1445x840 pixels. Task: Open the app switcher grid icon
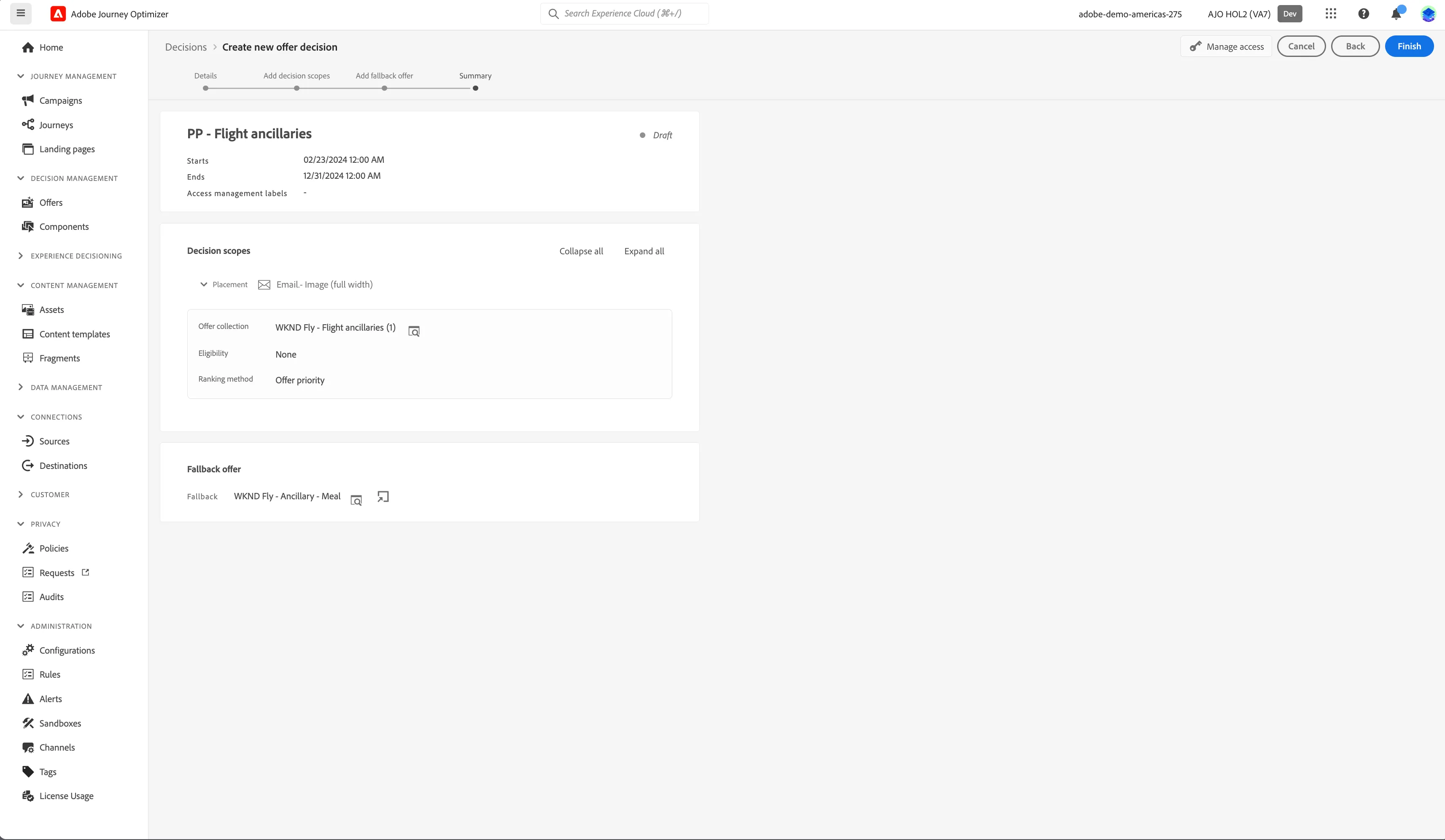1331,14
